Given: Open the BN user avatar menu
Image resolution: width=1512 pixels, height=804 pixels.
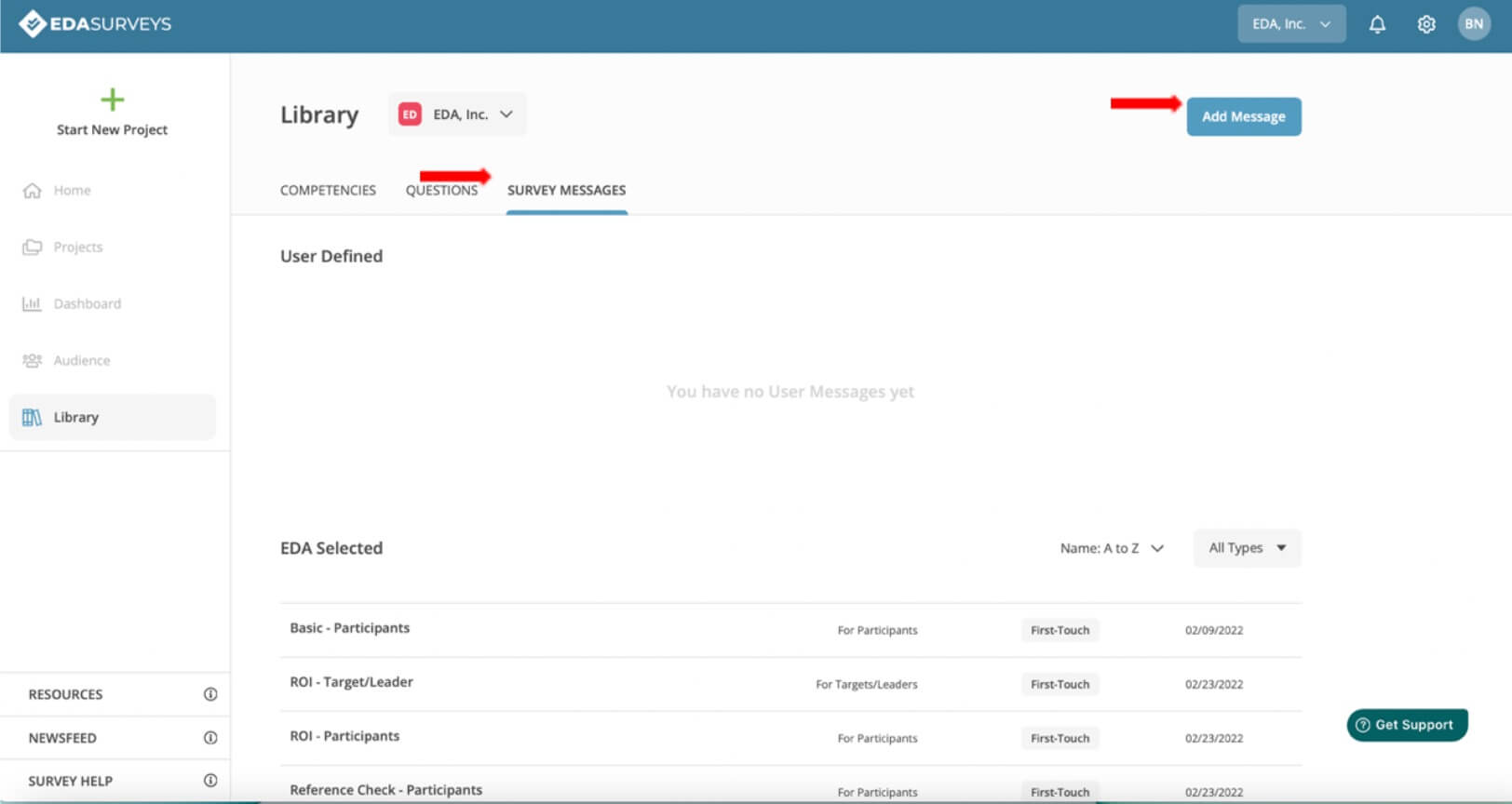Looking at the screenshot, I should pos(1474,24).
